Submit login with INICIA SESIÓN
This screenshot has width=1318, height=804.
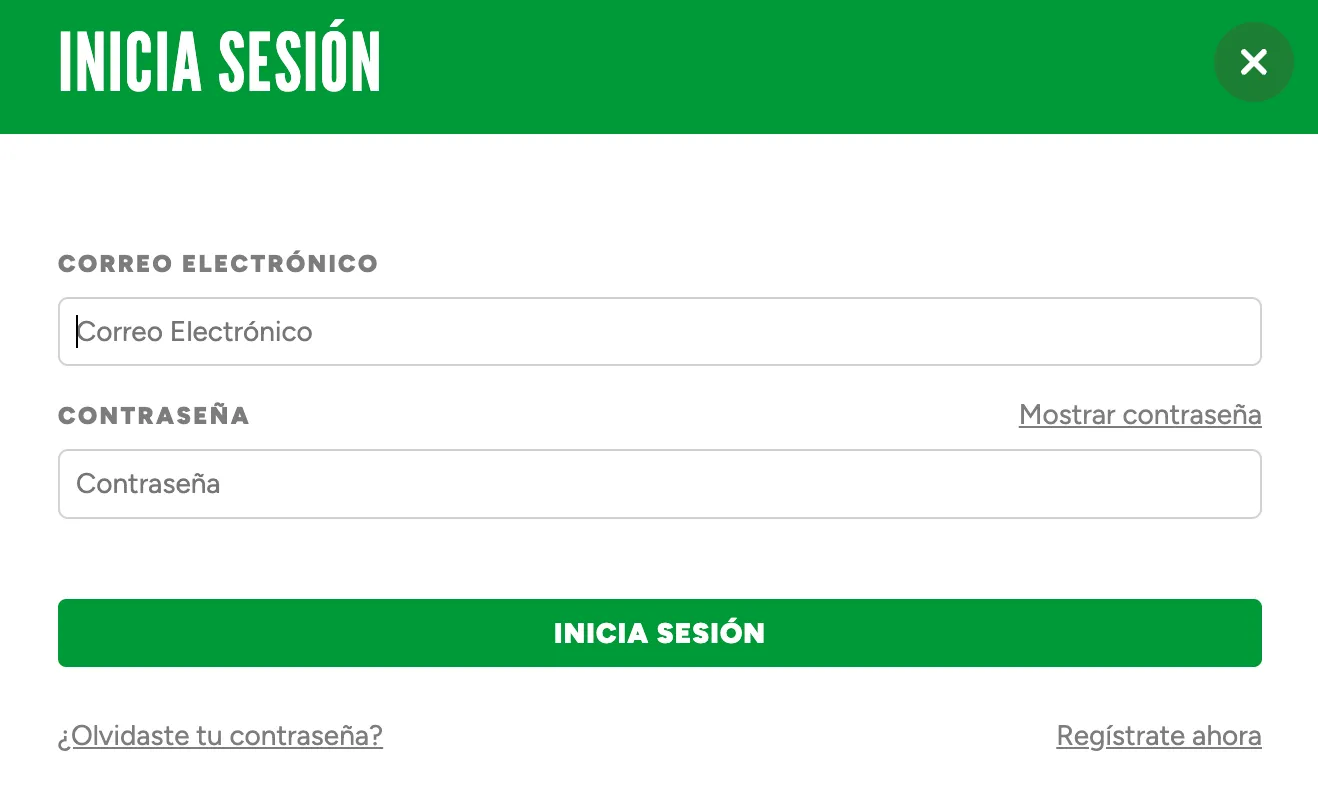pos(659,632)
